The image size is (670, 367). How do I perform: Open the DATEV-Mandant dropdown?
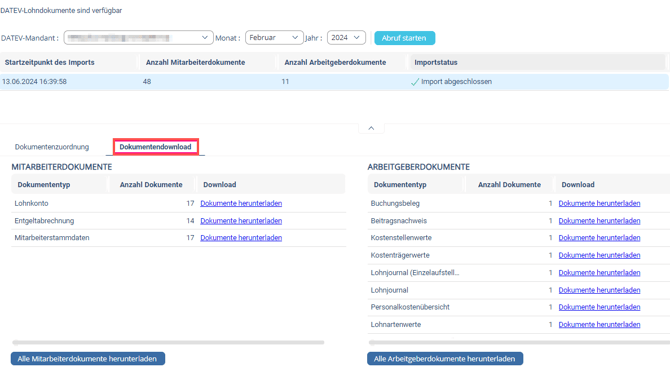(x=138, y=38)
